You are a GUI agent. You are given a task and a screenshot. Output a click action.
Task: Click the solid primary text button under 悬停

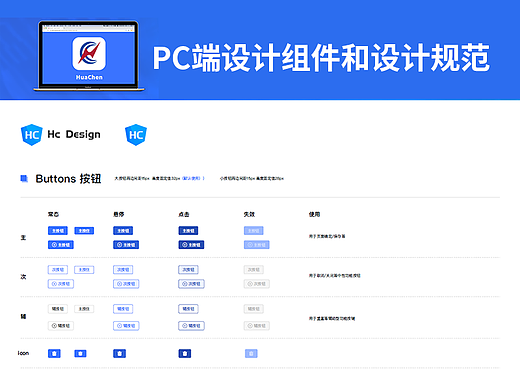coord(123,230)
